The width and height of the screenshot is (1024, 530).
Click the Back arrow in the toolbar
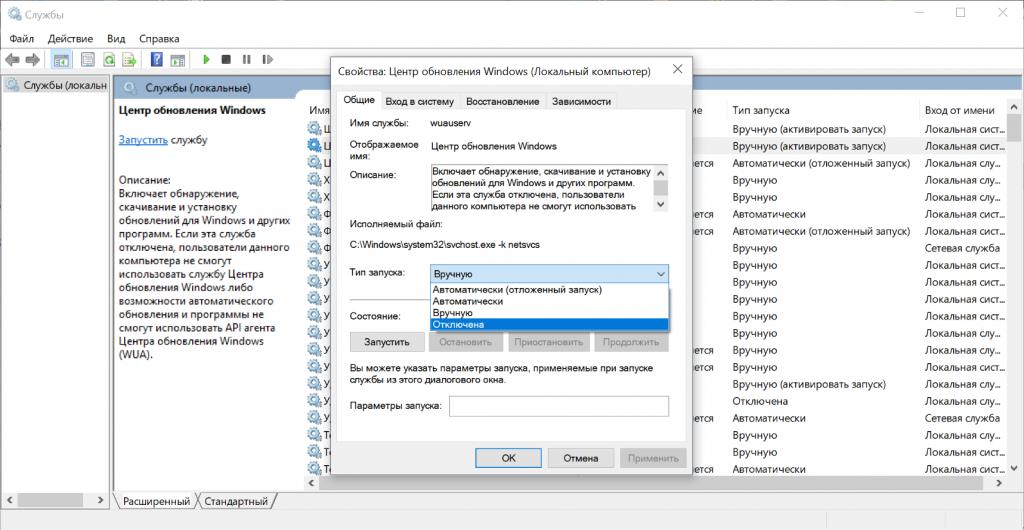[13, 60]
